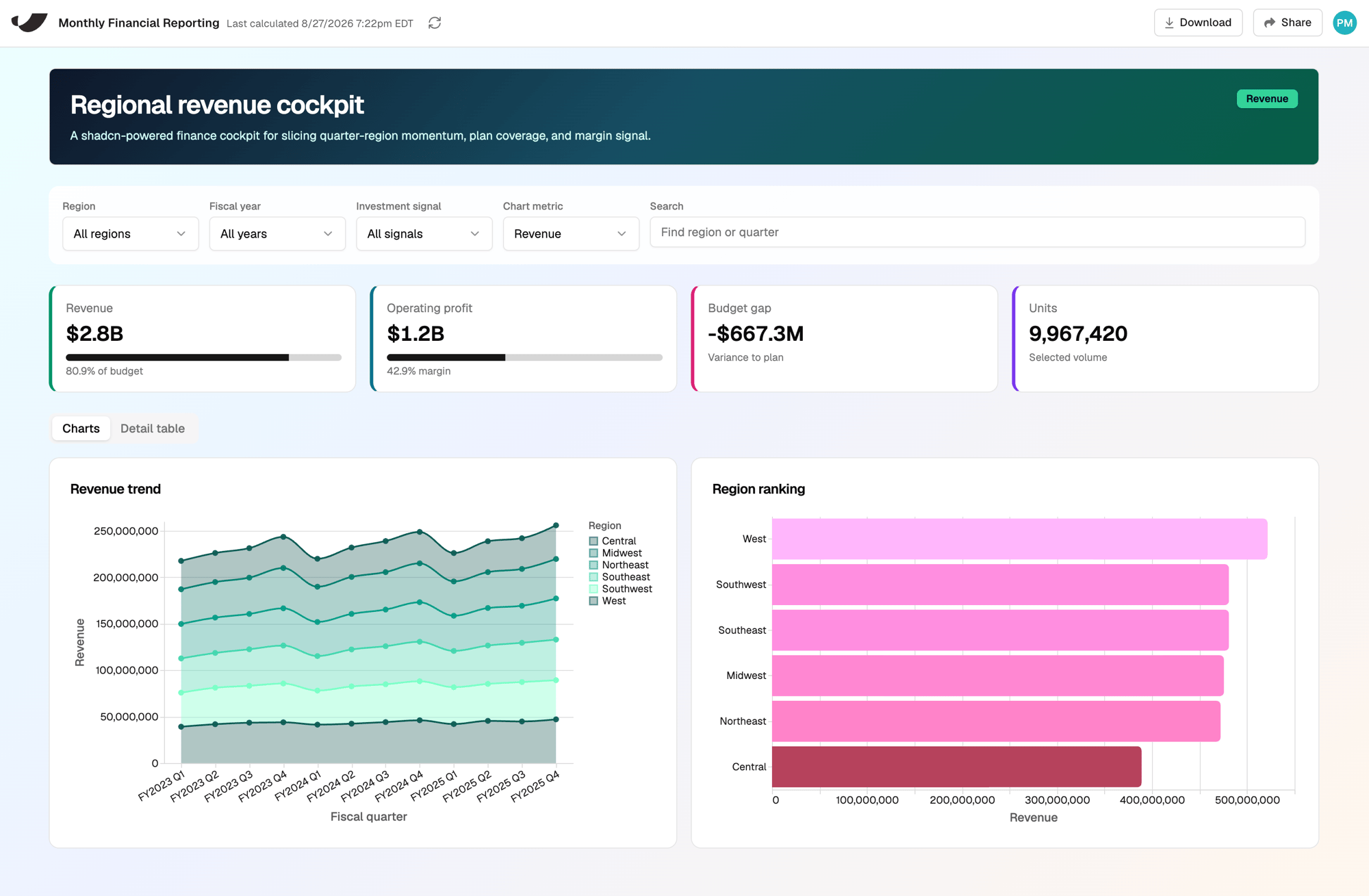Open the PM user avatar
The height and width of the screenshot is (896, 1369).
(x=1344, y=23)
